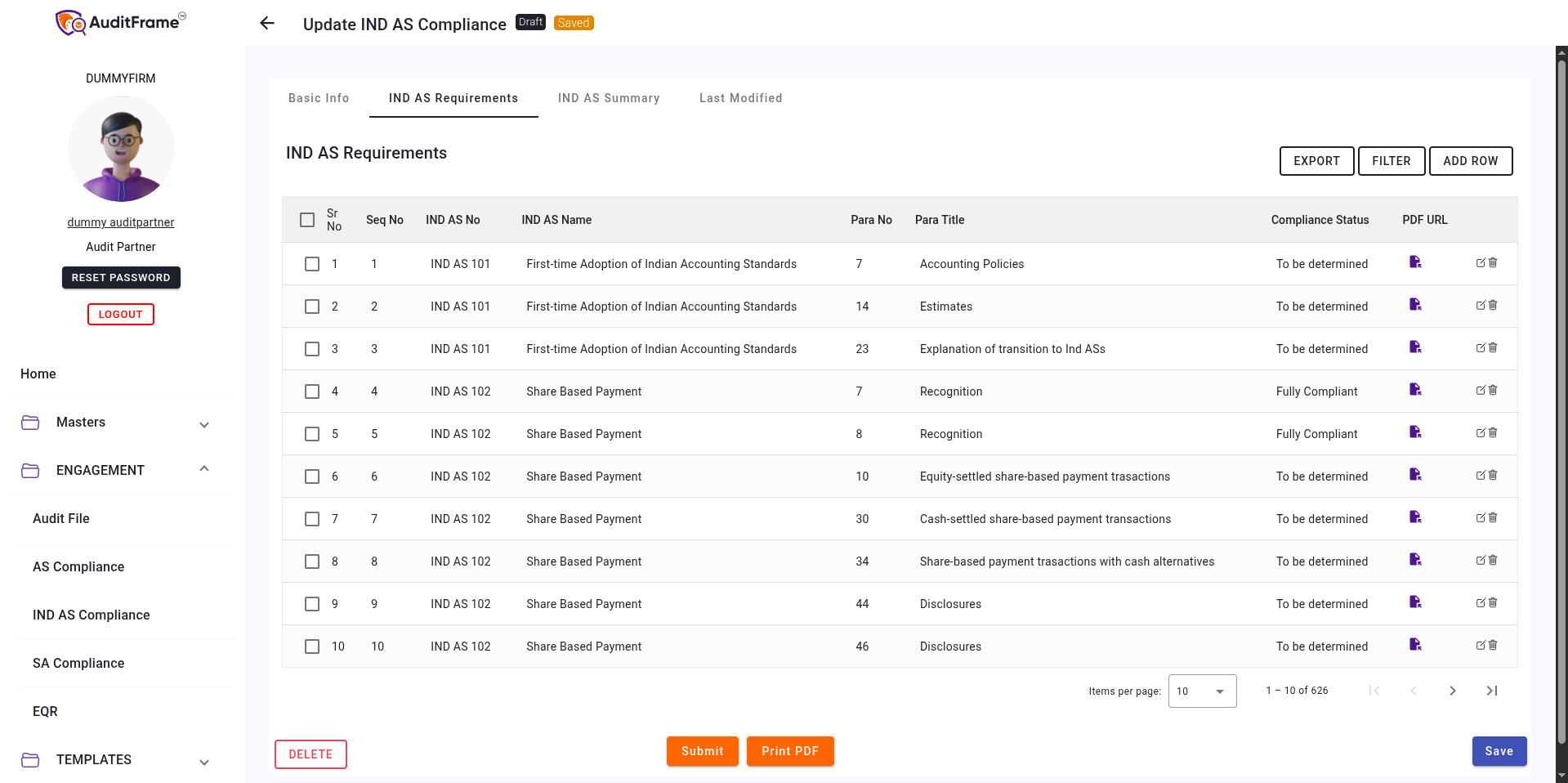
Task: Expand the Masters menu in the sidebar
Action: click(x=204, y=423)
